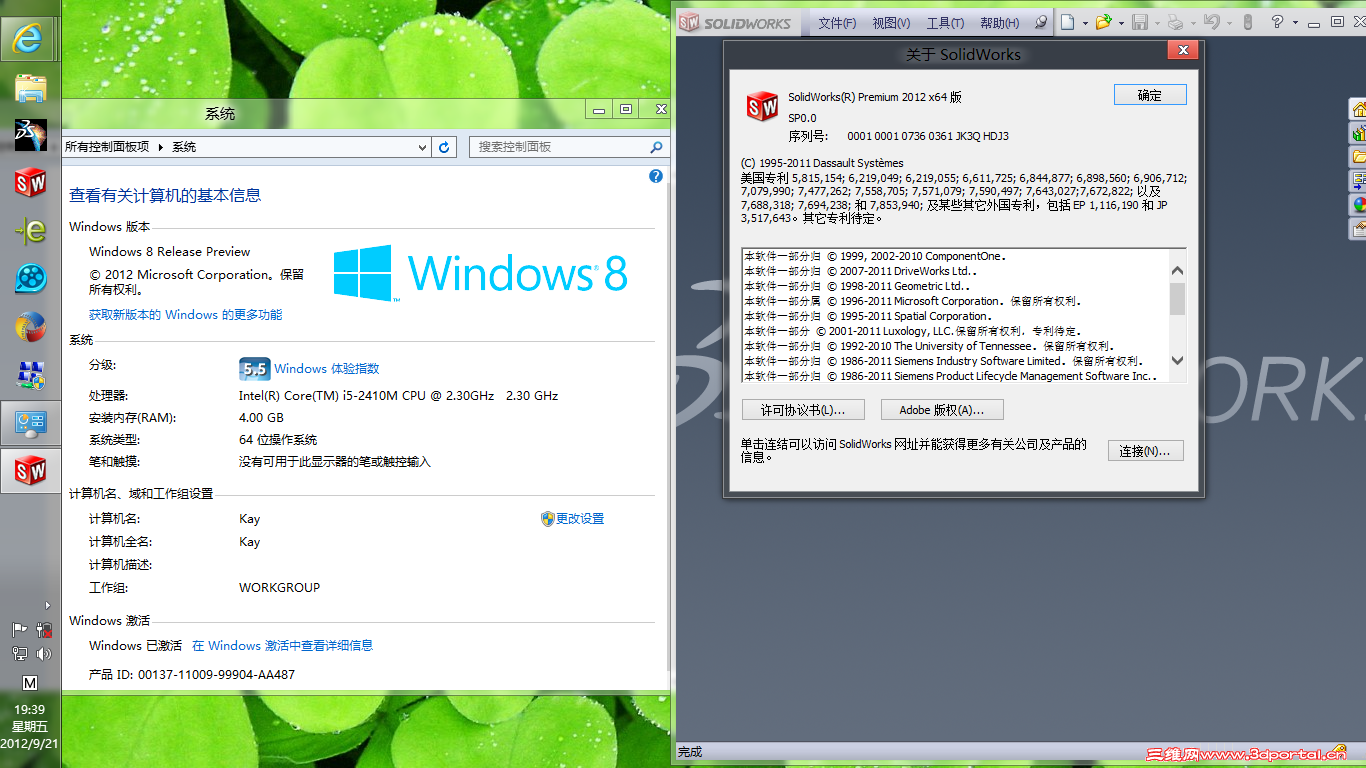Open the SolidWorks Resources home tab

click(x=1358, y=109)
